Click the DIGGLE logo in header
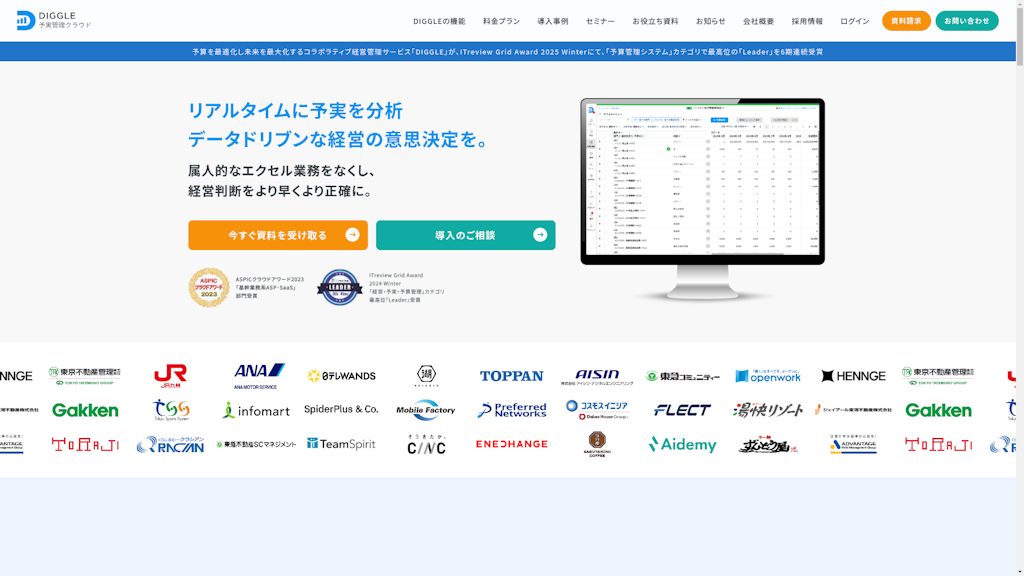Image resolution: width=1024 pixels, height=576 pixels. [x=54, y=20]
